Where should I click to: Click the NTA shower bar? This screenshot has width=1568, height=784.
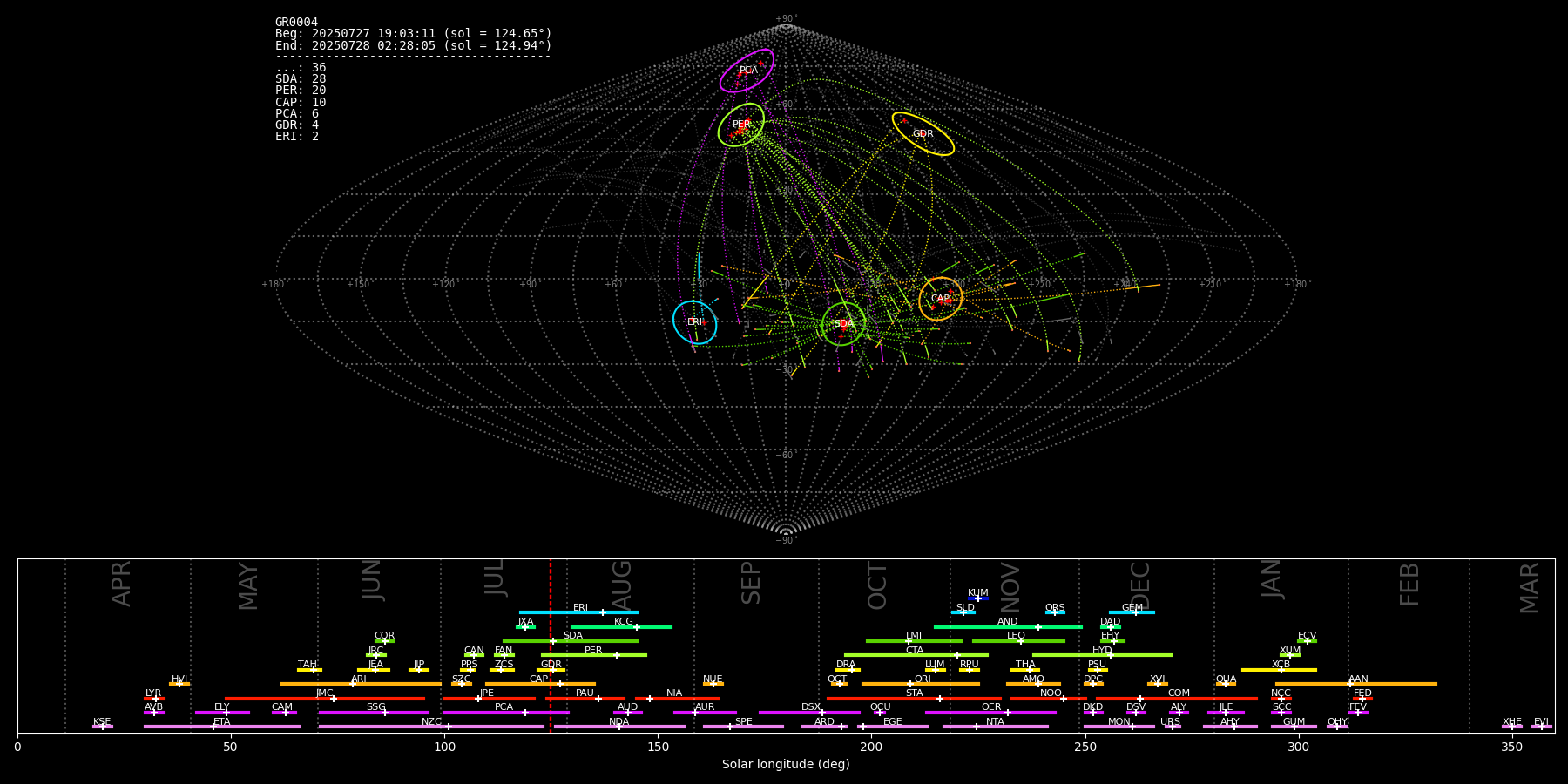(995, 727)
